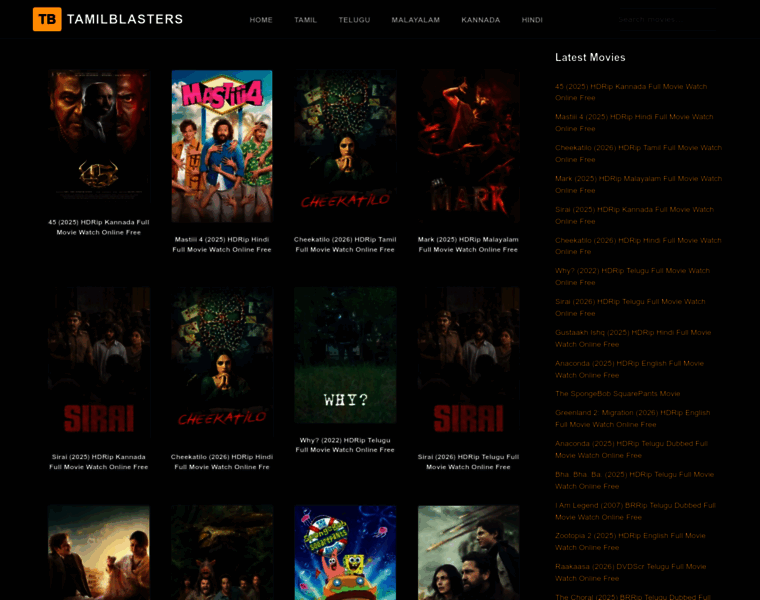Screen dimensions: 760x600
Task: Open sidebar link Greenland 2: Migration (2026)
Action: [633, 419]
